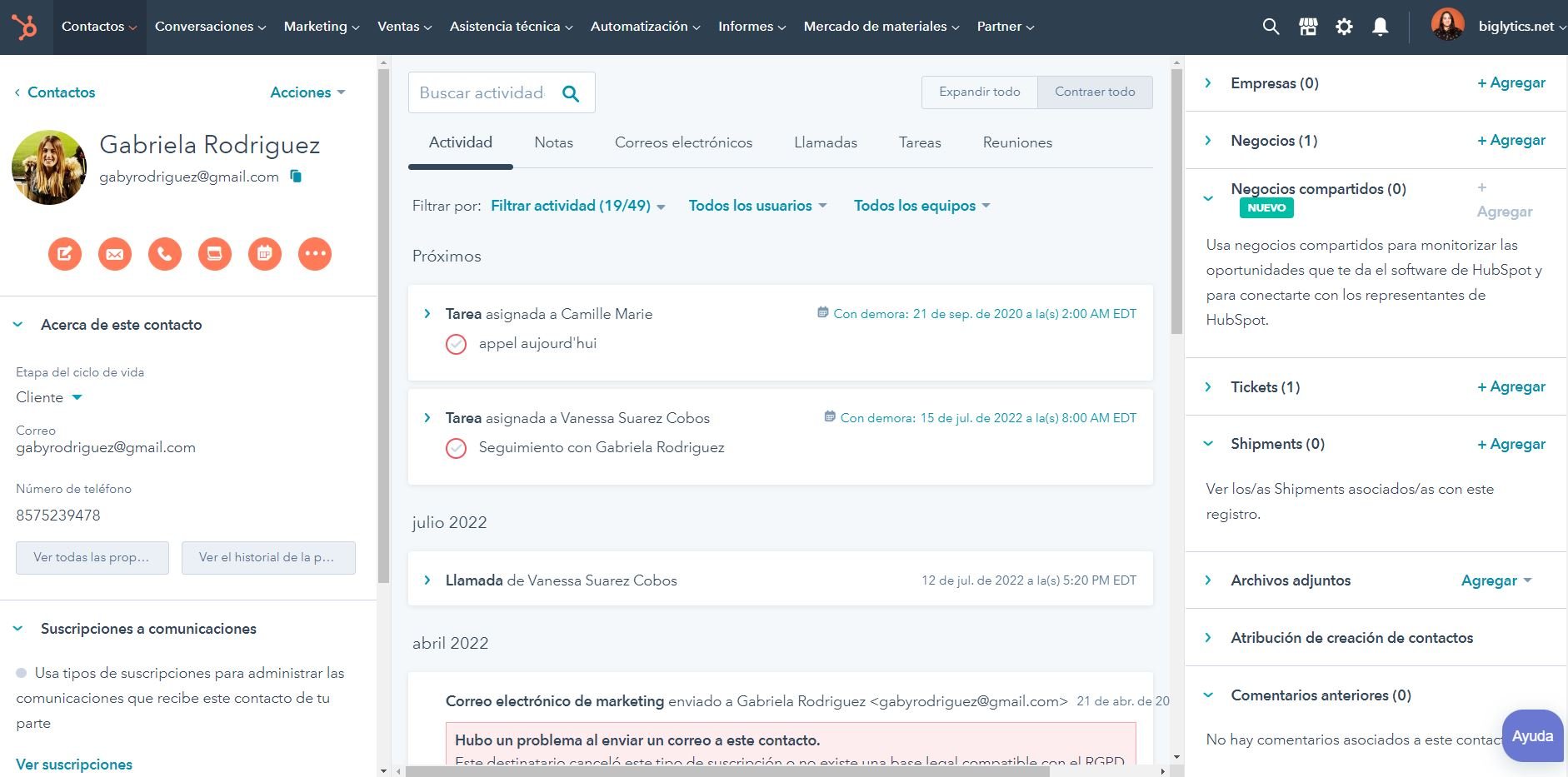Click Contraer todo button
Screen dimensions: 1568x777
tap(1095, 92)
